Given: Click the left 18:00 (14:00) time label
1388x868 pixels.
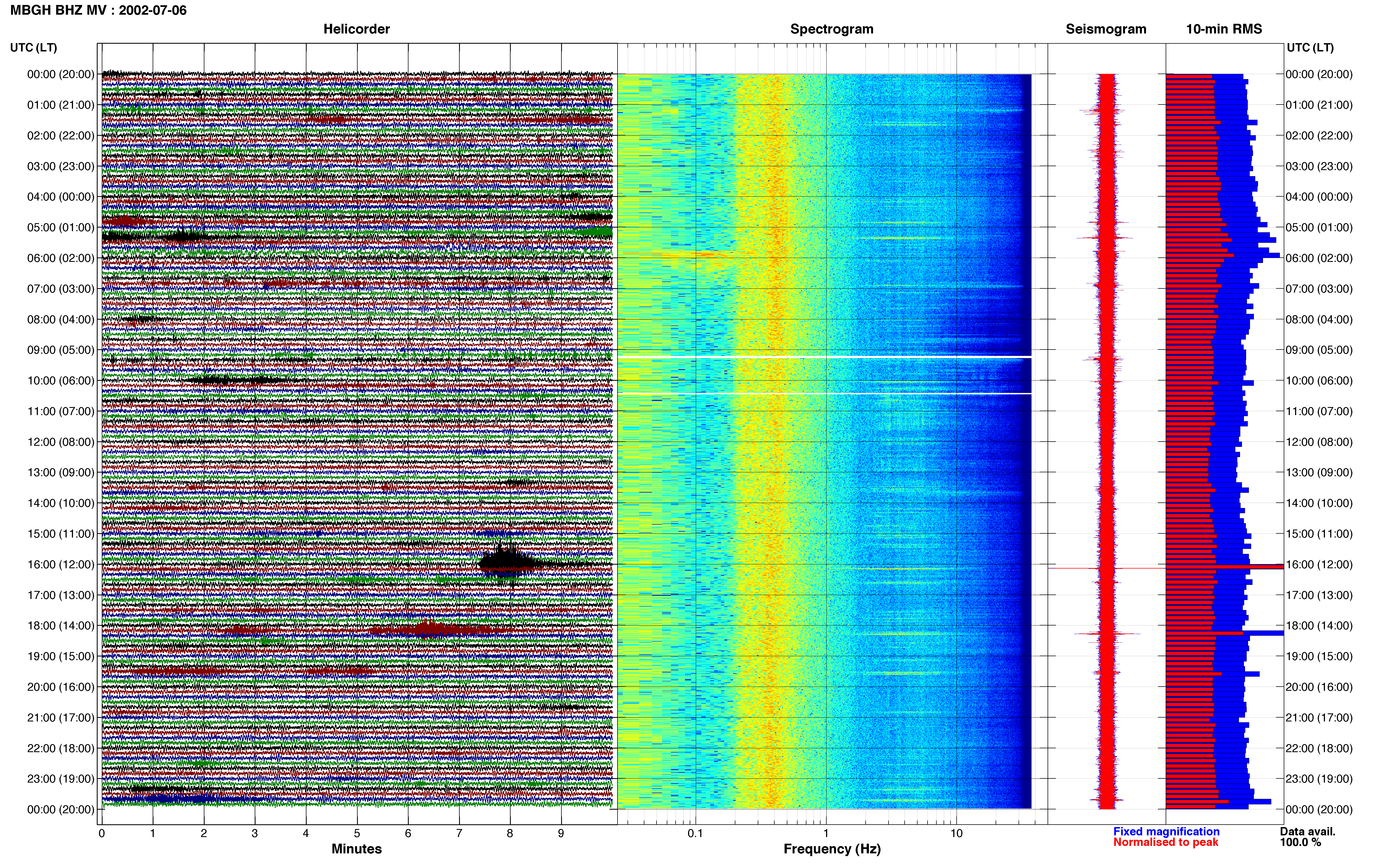Looking at the screenshot, I should (x=61, y=626).
